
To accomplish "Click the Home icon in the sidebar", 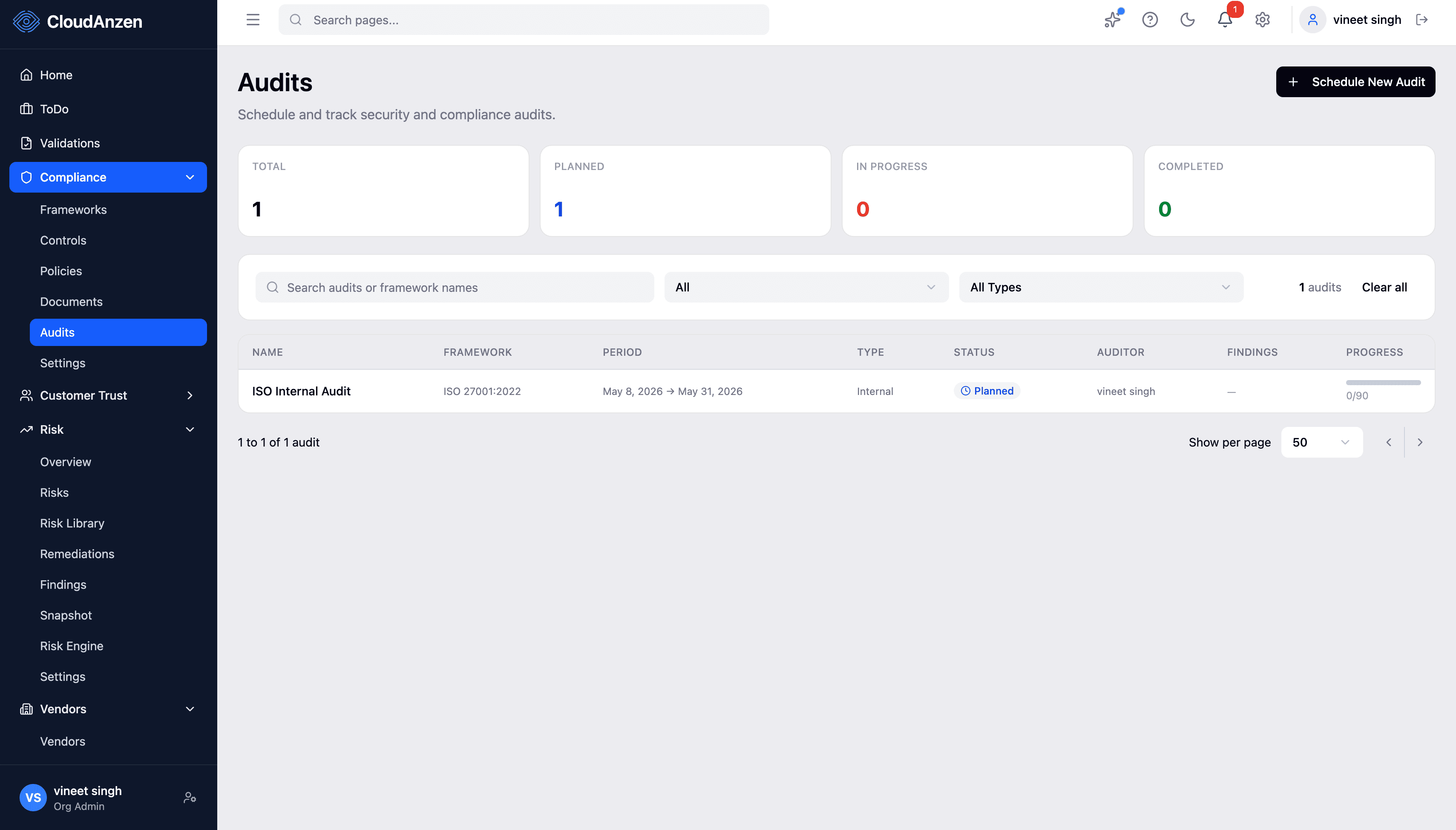I will coord(26,75).
